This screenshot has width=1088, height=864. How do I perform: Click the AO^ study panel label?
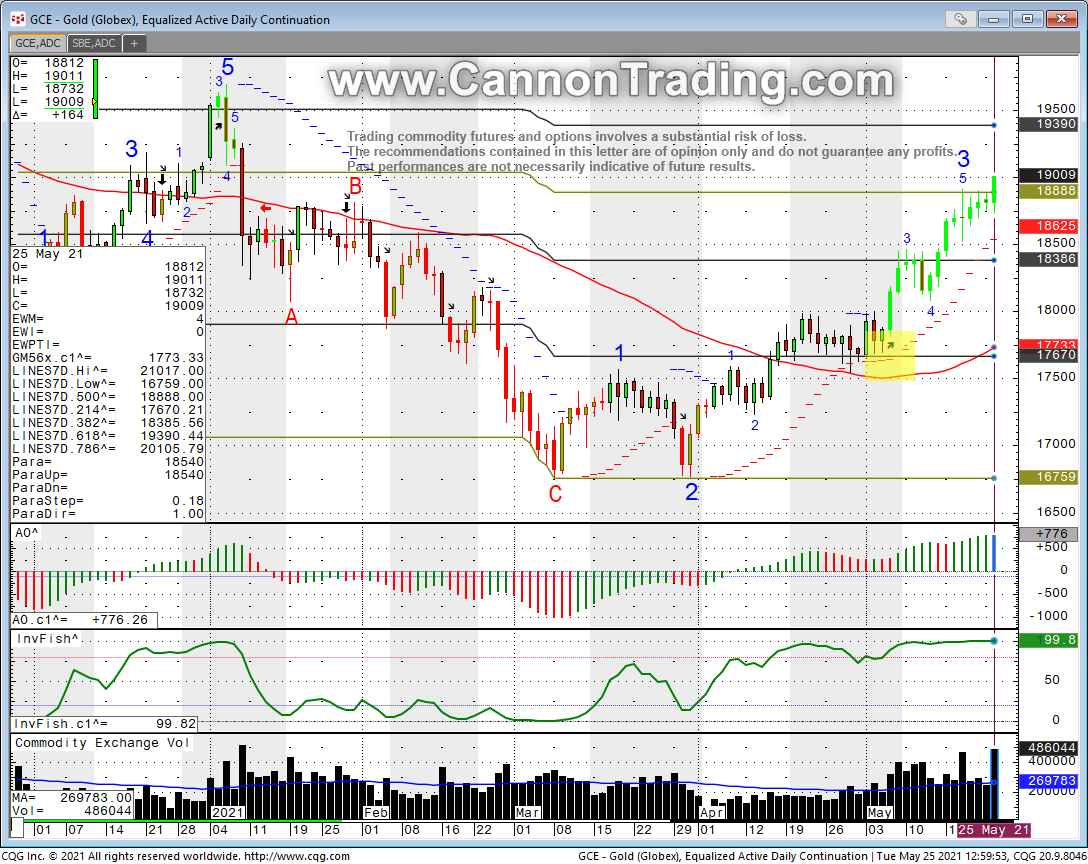pos(29,532)
